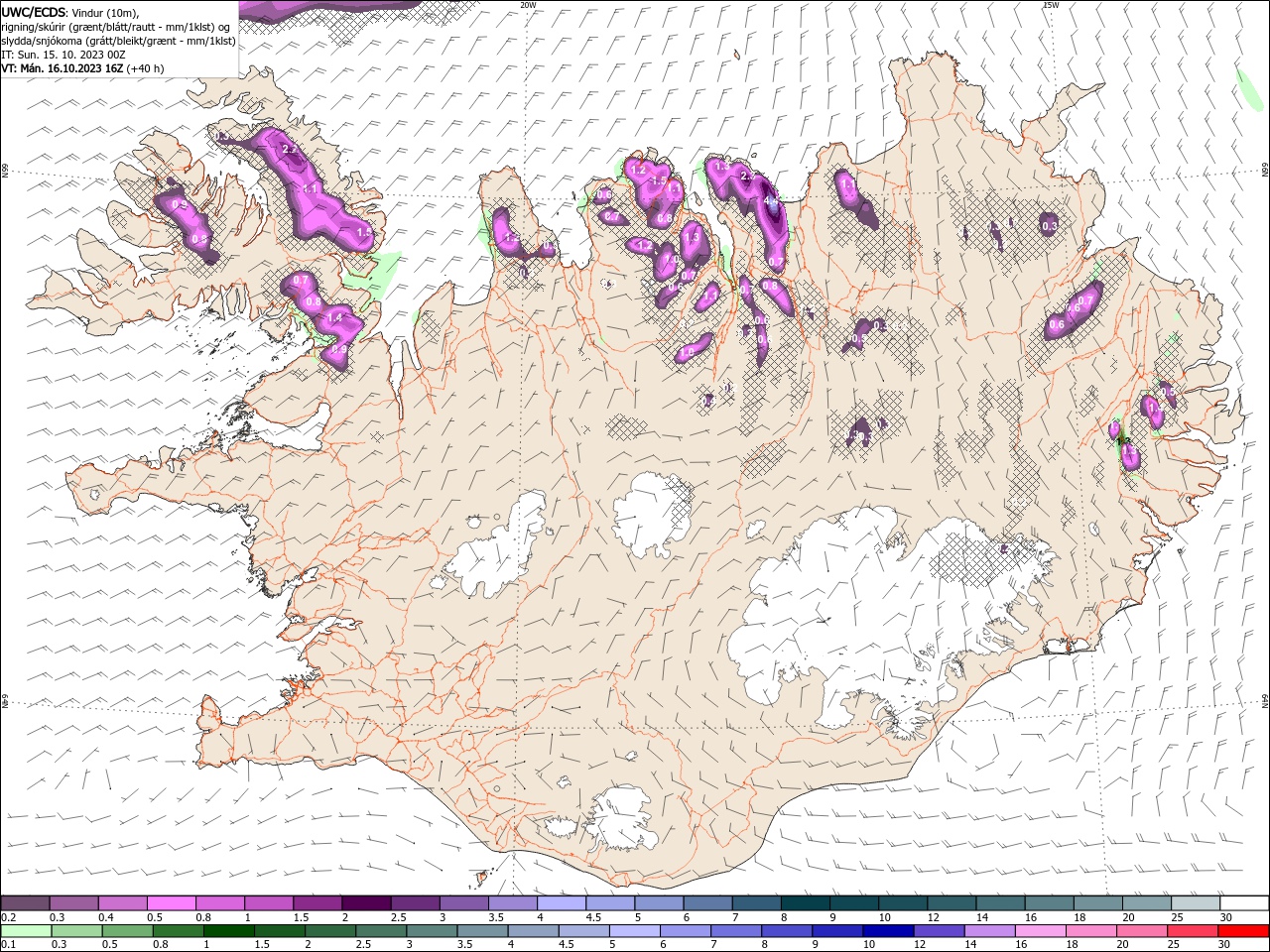Select the 25 crimson swatch in the rain legend
This screenshot has height=952, width=1270.
1192,931
